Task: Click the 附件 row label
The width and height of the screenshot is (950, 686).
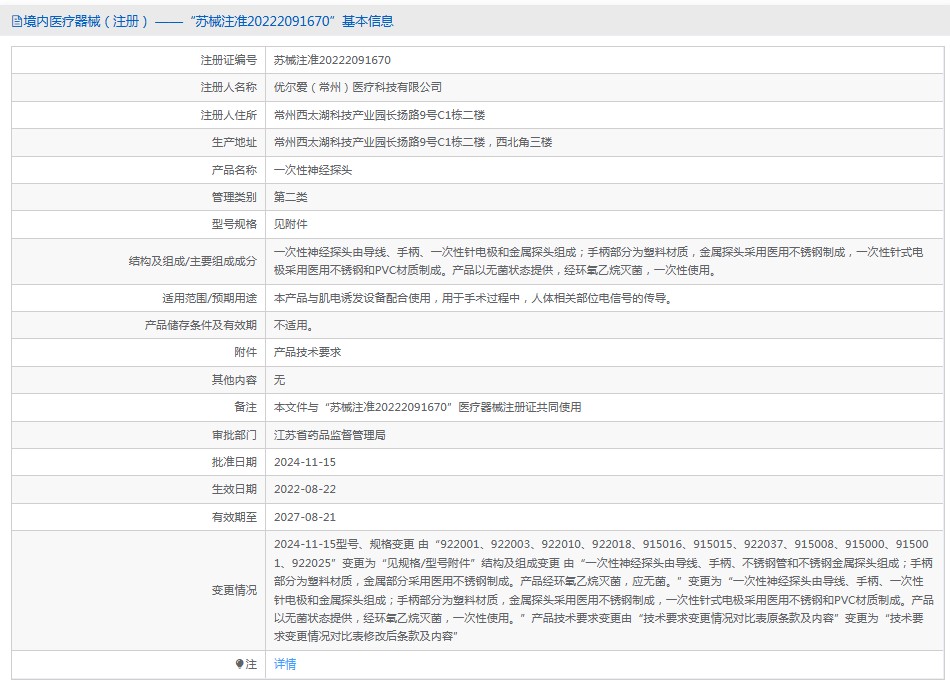Action: [x=245, y=352]
